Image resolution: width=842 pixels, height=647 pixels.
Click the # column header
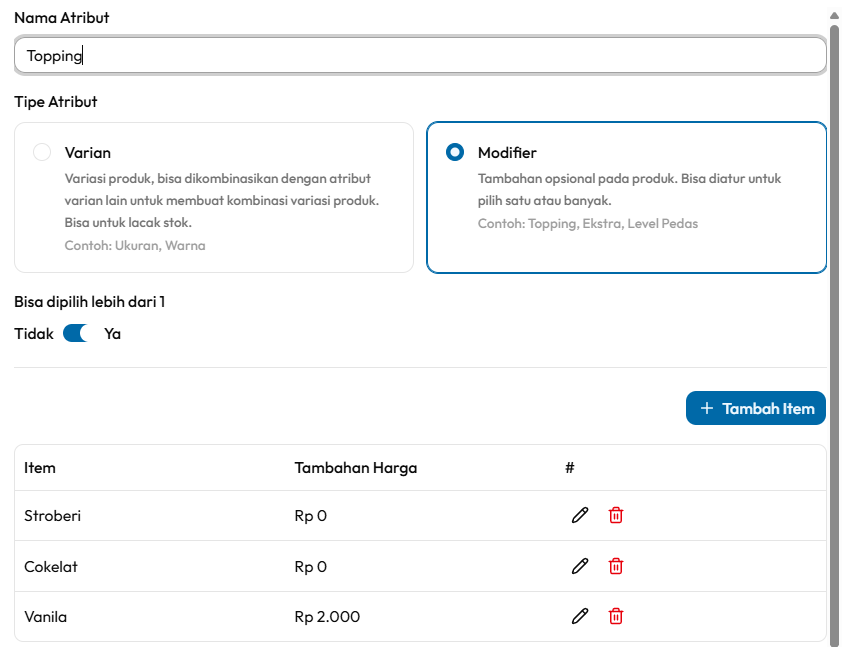[570, 468]
